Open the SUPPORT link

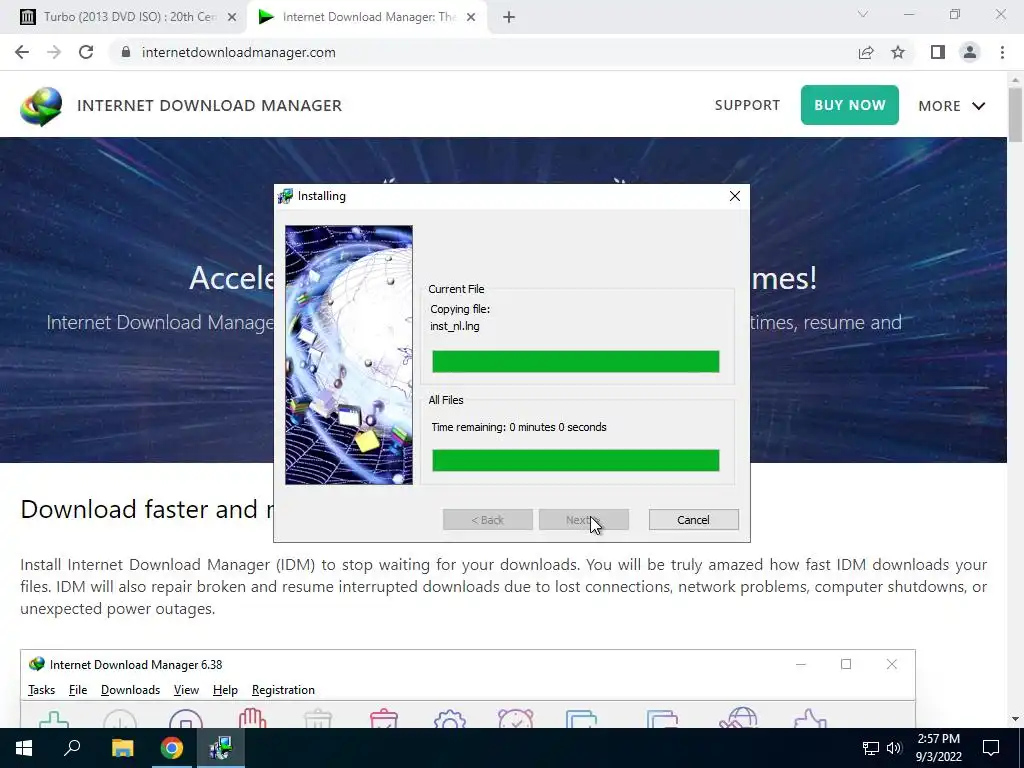pos(747,105)
